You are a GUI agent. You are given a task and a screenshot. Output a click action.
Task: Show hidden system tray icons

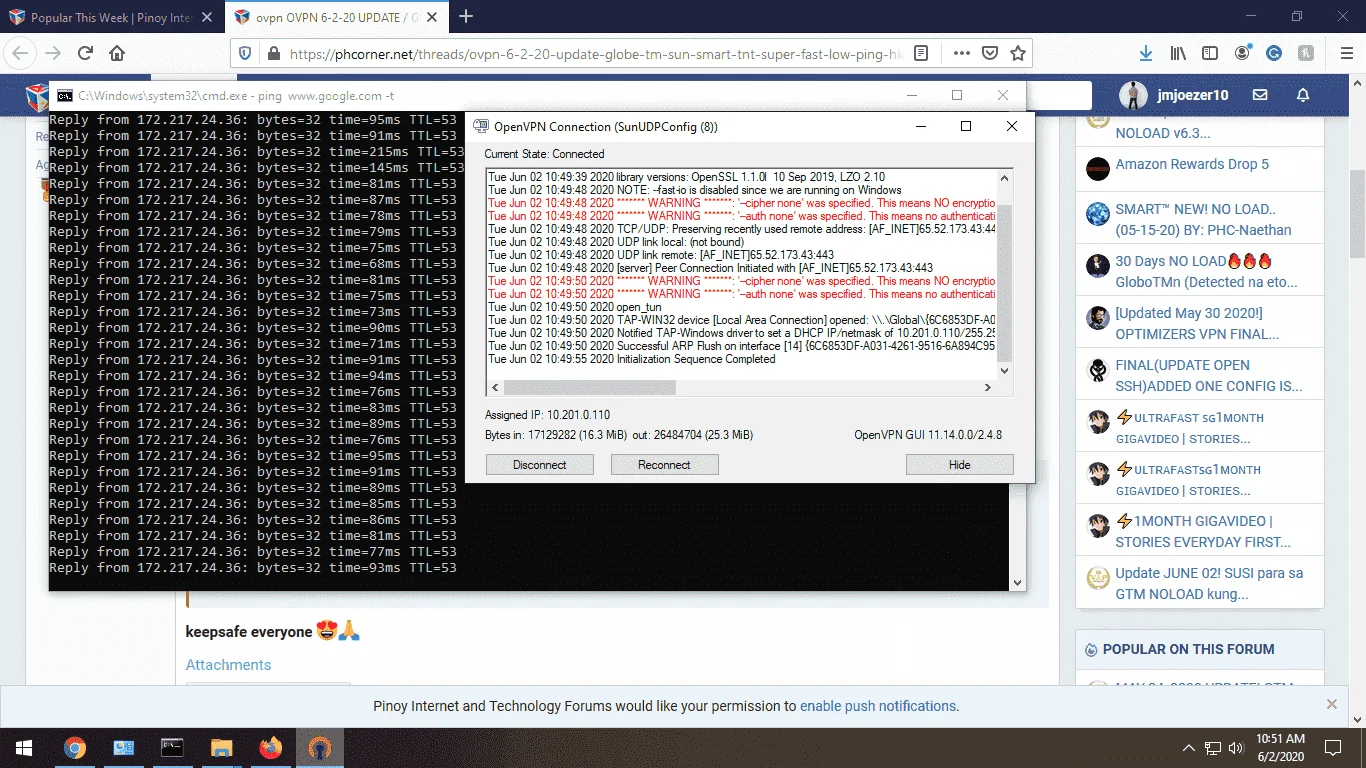(1188, 747)
